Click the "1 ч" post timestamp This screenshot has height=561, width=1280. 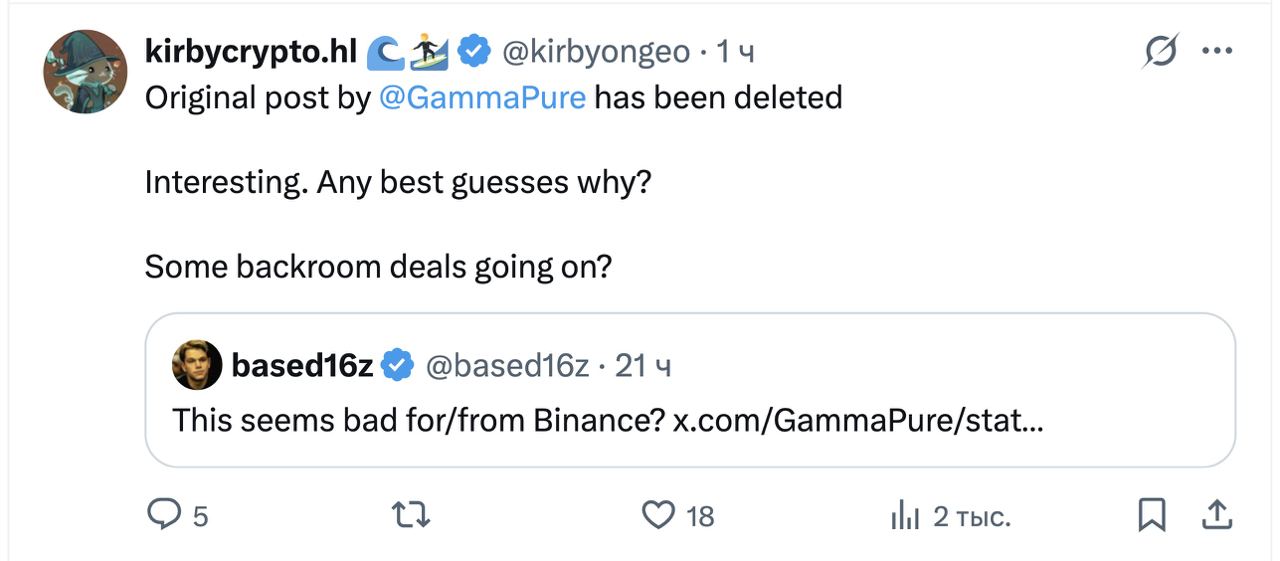(735, 51)
